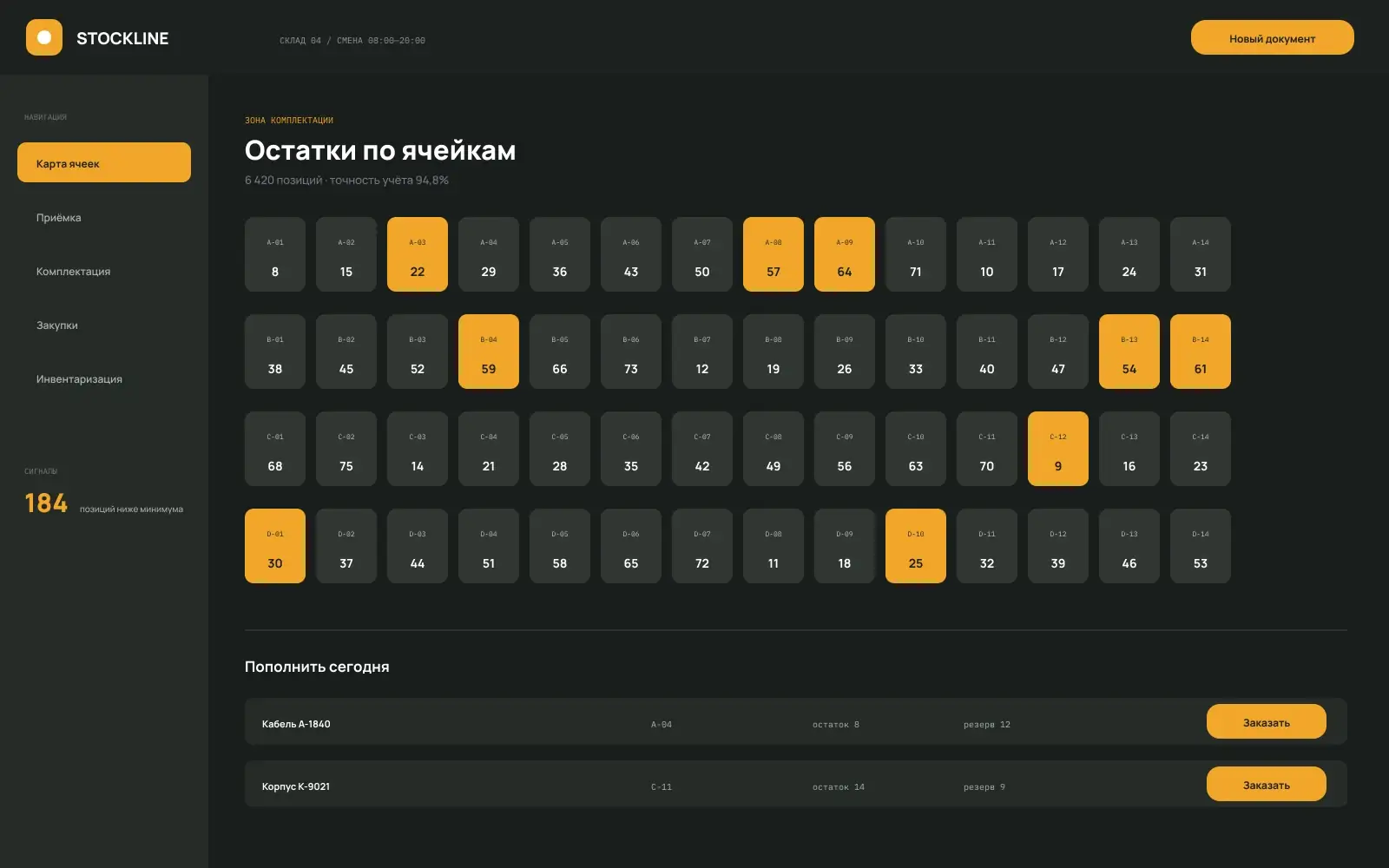Select cell C-11 showing 70

tap(987, 449)
